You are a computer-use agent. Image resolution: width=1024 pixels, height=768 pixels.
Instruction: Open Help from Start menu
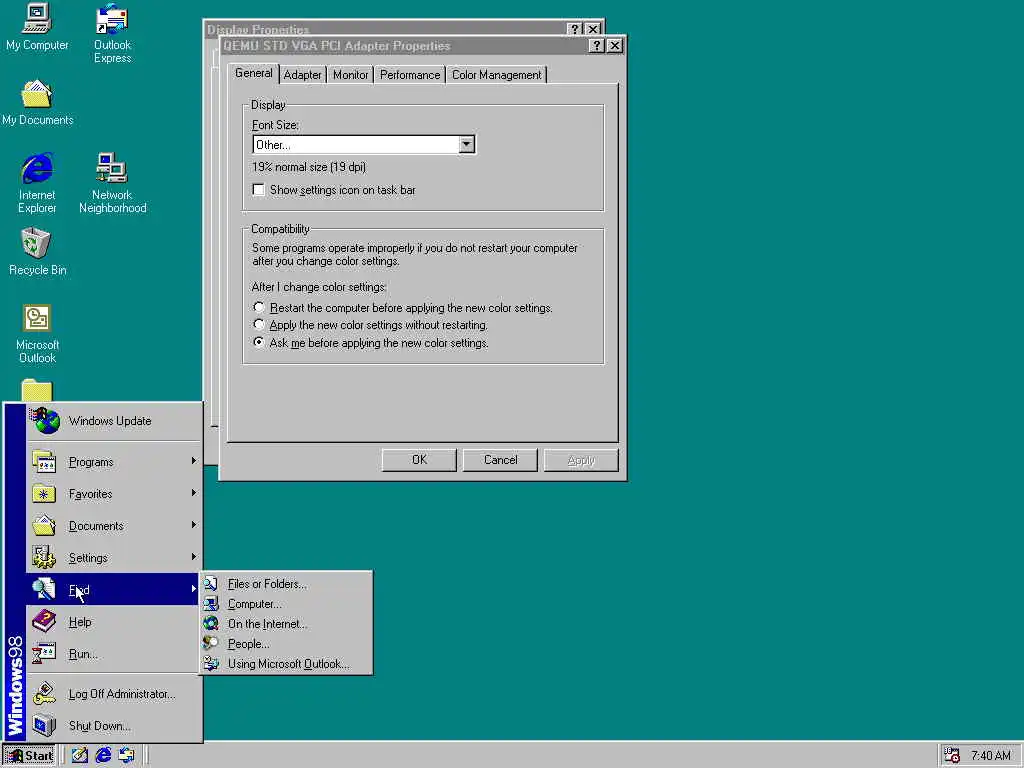point(114,622)
